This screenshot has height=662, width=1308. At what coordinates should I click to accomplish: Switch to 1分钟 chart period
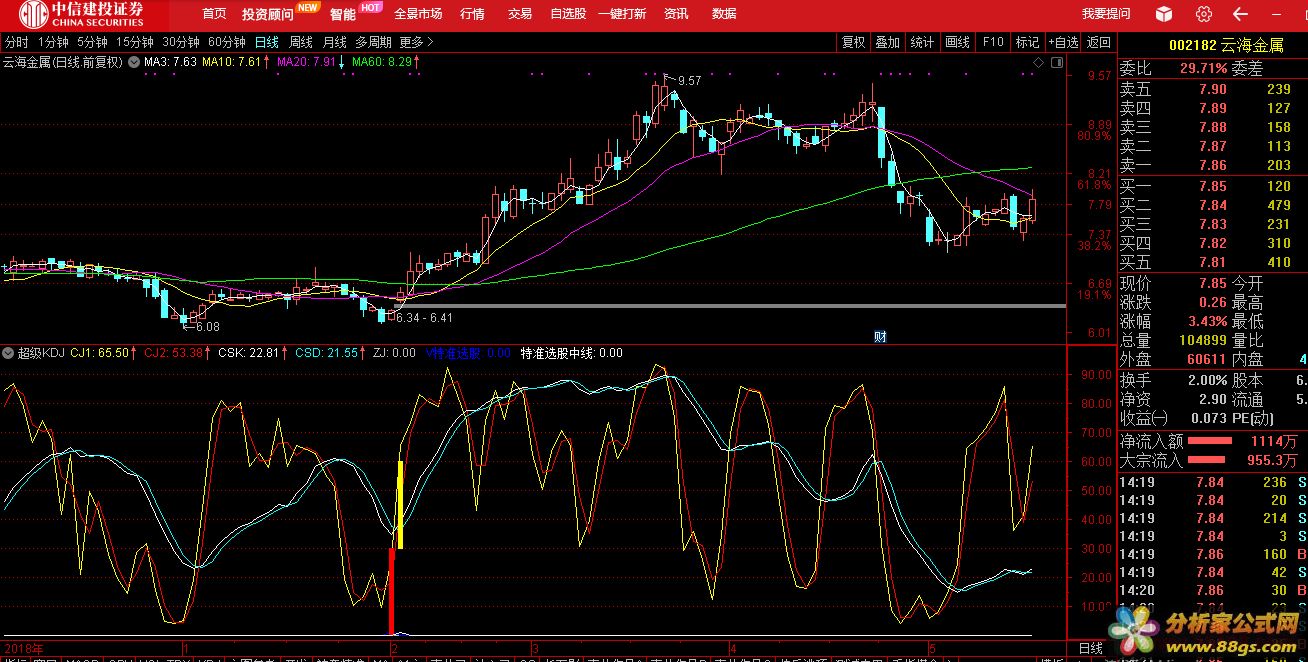(x=53, y=42)
